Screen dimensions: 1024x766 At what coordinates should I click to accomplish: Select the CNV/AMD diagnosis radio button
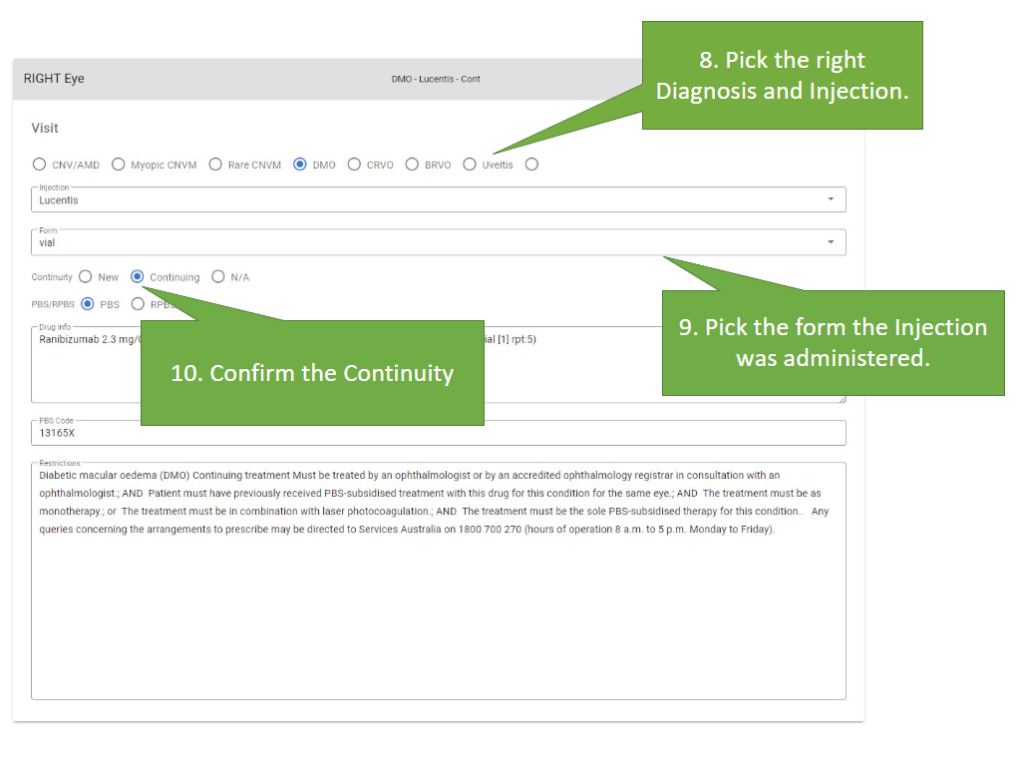[40, 165]
